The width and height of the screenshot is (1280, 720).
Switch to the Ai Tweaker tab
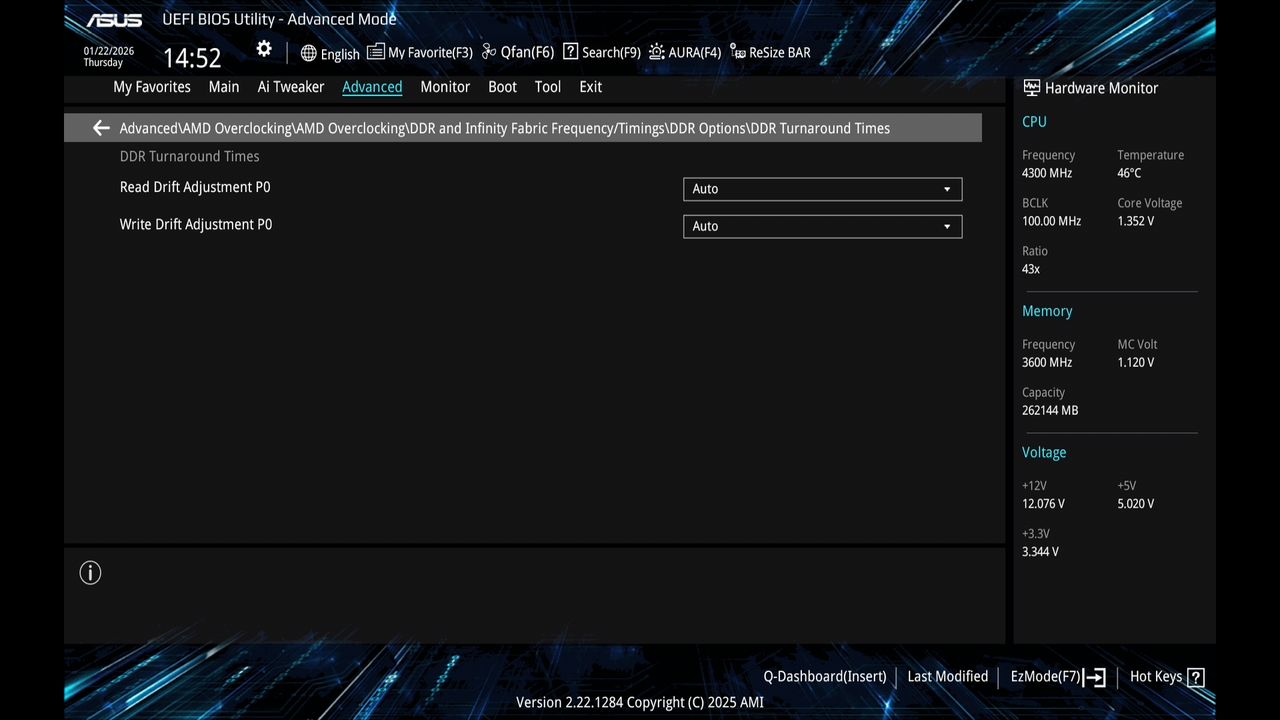[290, 87]
